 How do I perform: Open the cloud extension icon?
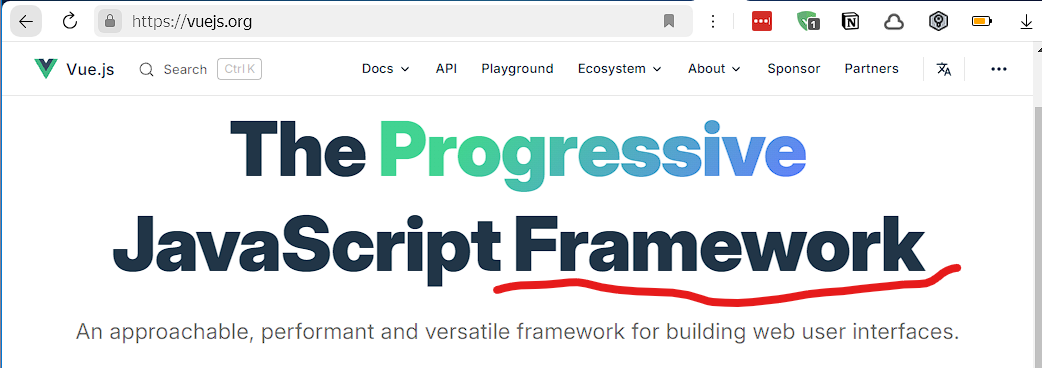pyautogui.click(x=894, y=22)
